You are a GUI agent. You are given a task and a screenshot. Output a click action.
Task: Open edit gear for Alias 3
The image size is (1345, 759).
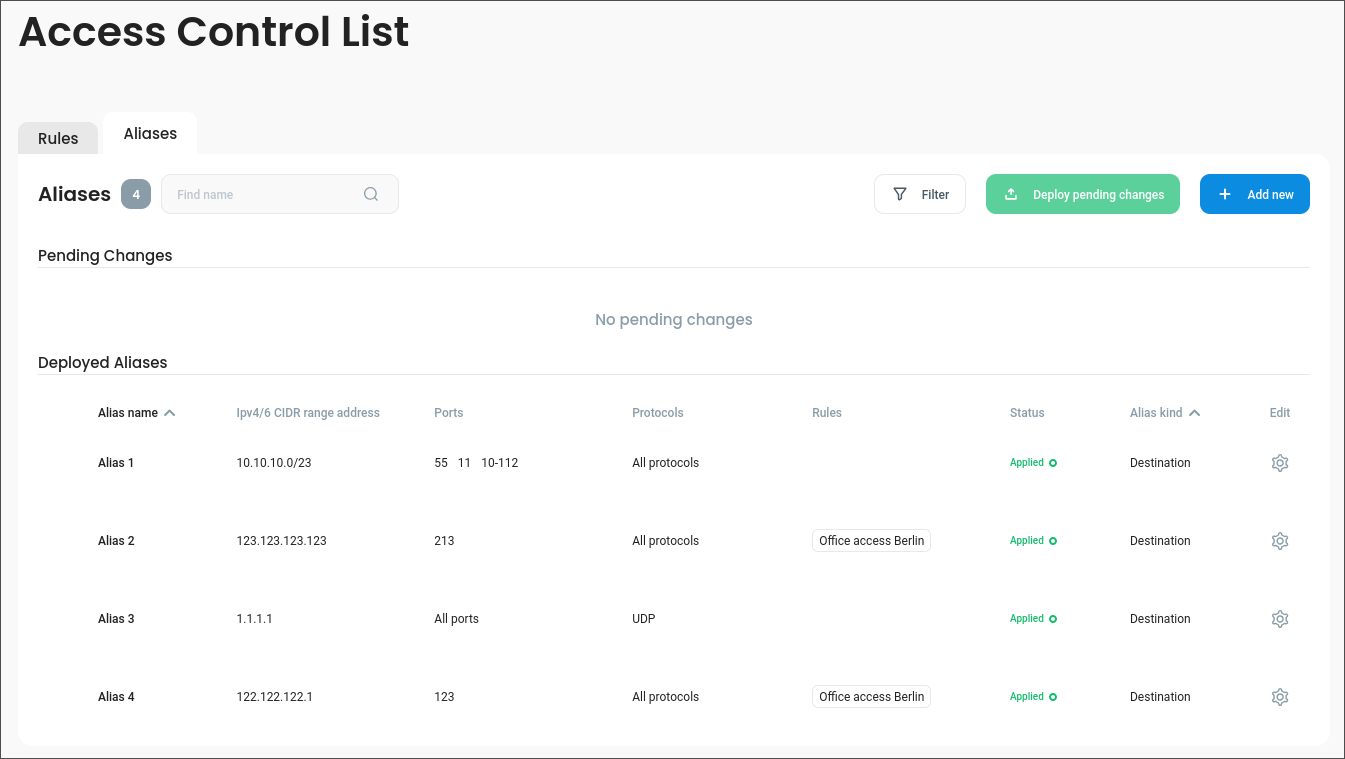[x=1279, y=619]
